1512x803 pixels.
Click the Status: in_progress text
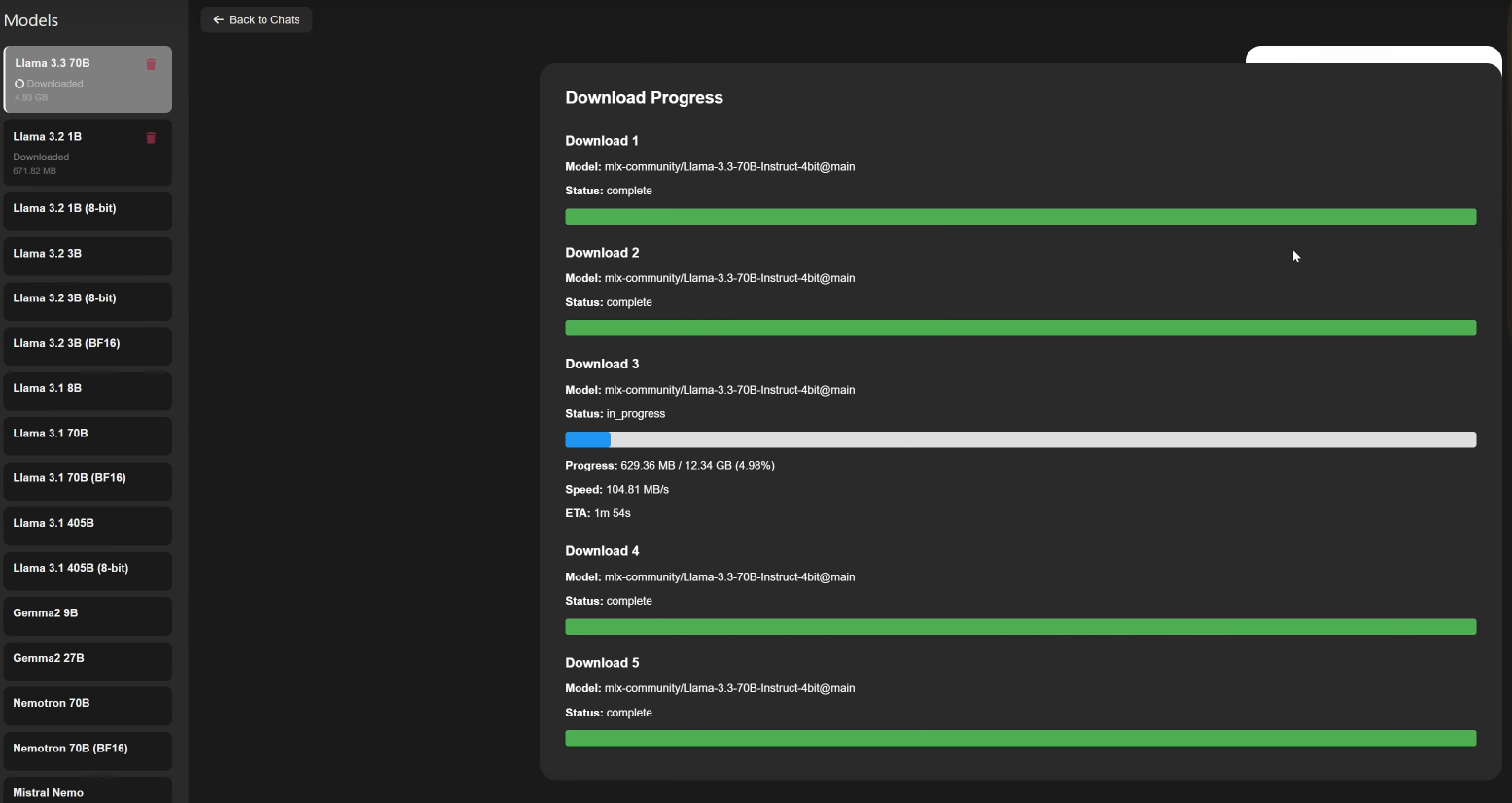[615, 414]
